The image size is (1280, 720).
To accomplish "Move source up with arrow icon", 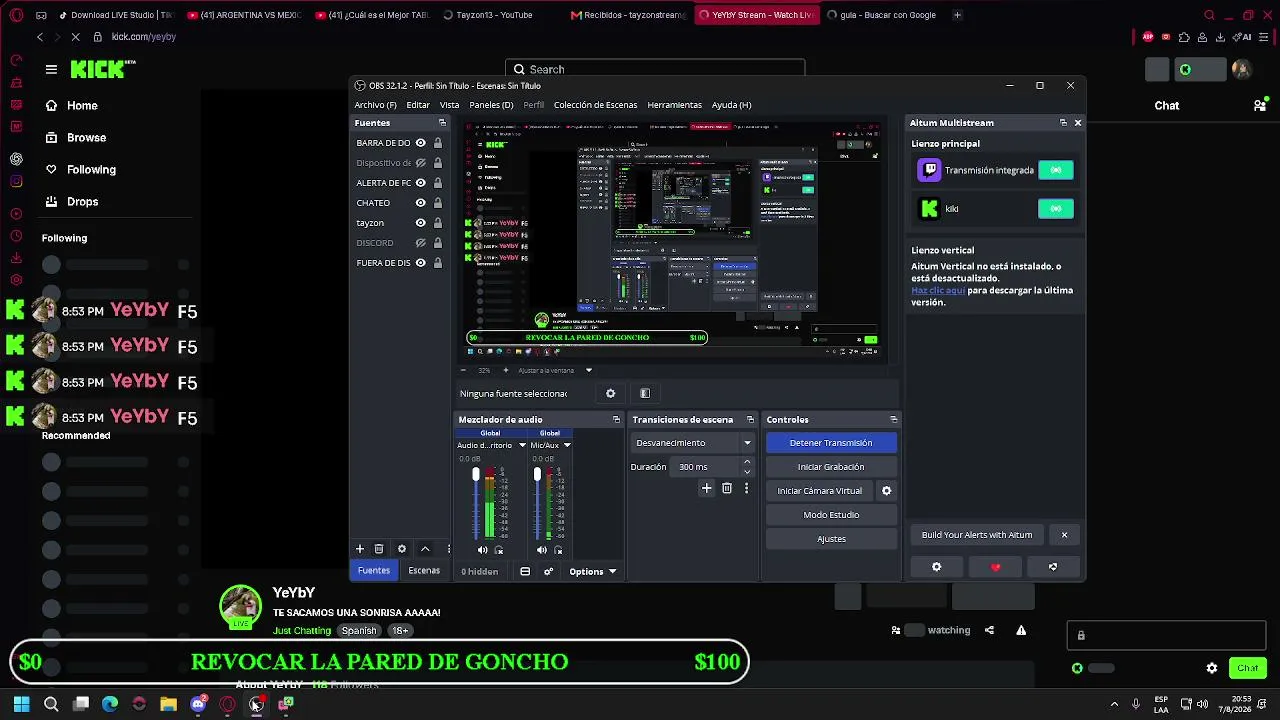I will click(x=425, y=549).
